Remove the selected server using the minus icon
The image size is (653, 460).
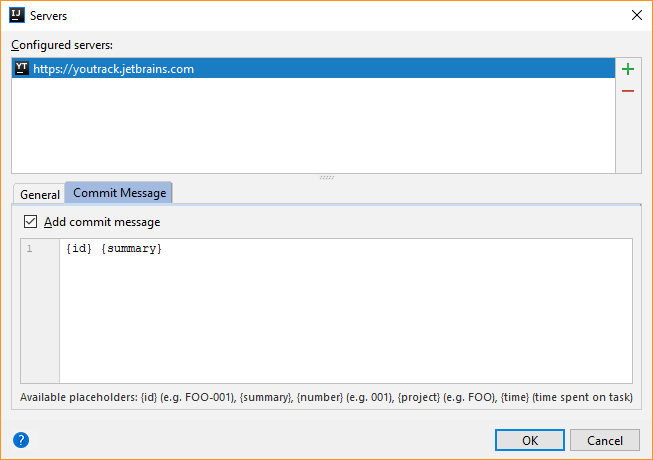pyautogui.click(x=628, y=91)
